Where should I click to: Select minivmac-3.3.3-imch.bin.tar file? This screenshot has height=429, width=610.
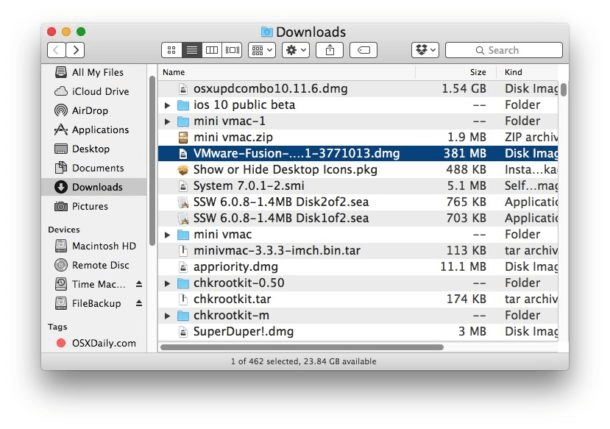[358, 250]
